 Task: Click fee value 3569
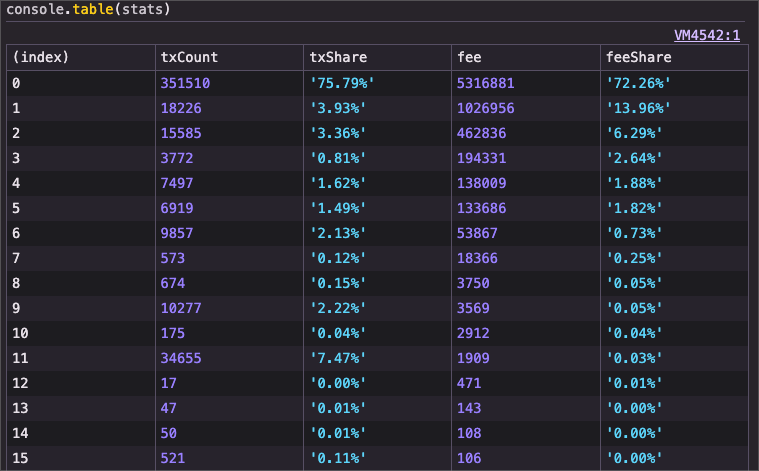click(473, 308)
